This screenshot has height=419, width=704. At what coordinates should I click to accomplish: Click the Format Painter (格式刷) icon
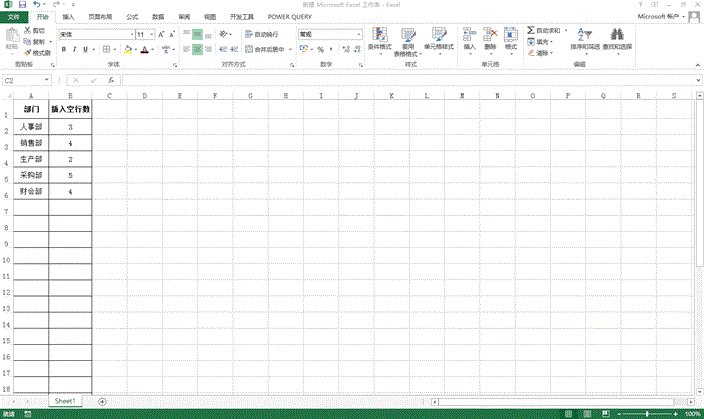[x=39, y=53]
